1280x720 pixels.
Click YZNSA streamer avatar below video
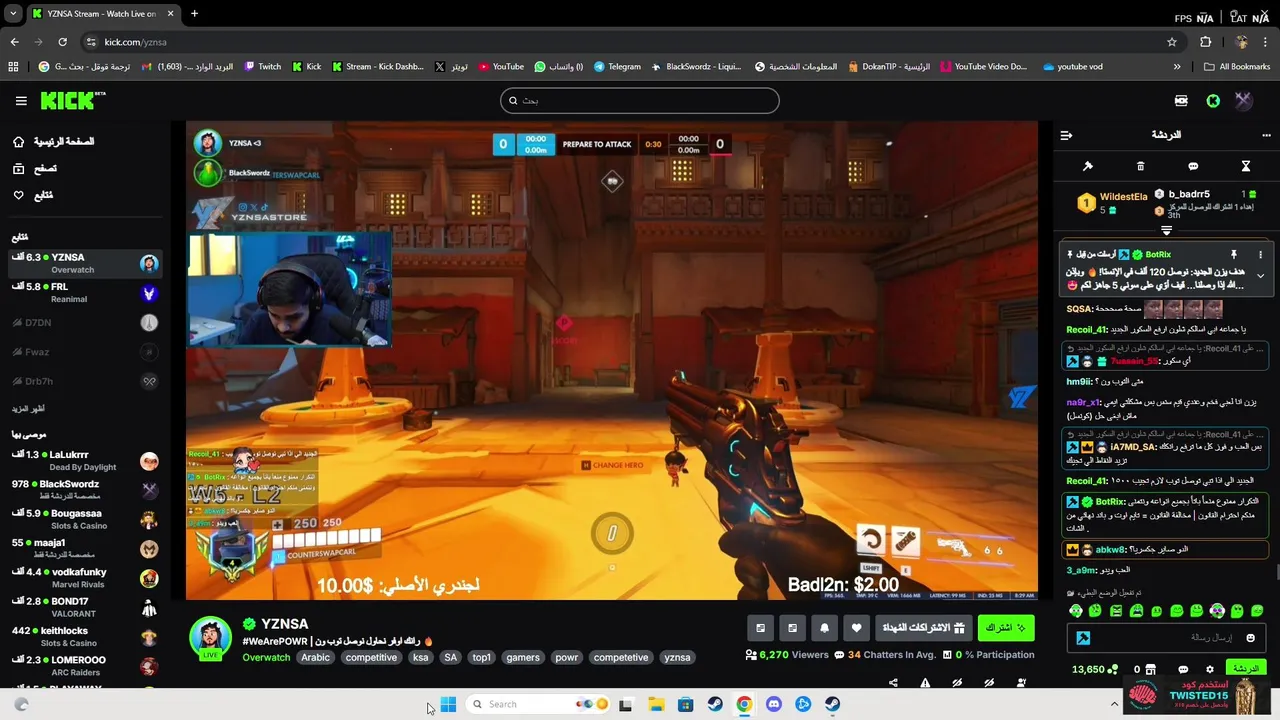coord(210,637)
